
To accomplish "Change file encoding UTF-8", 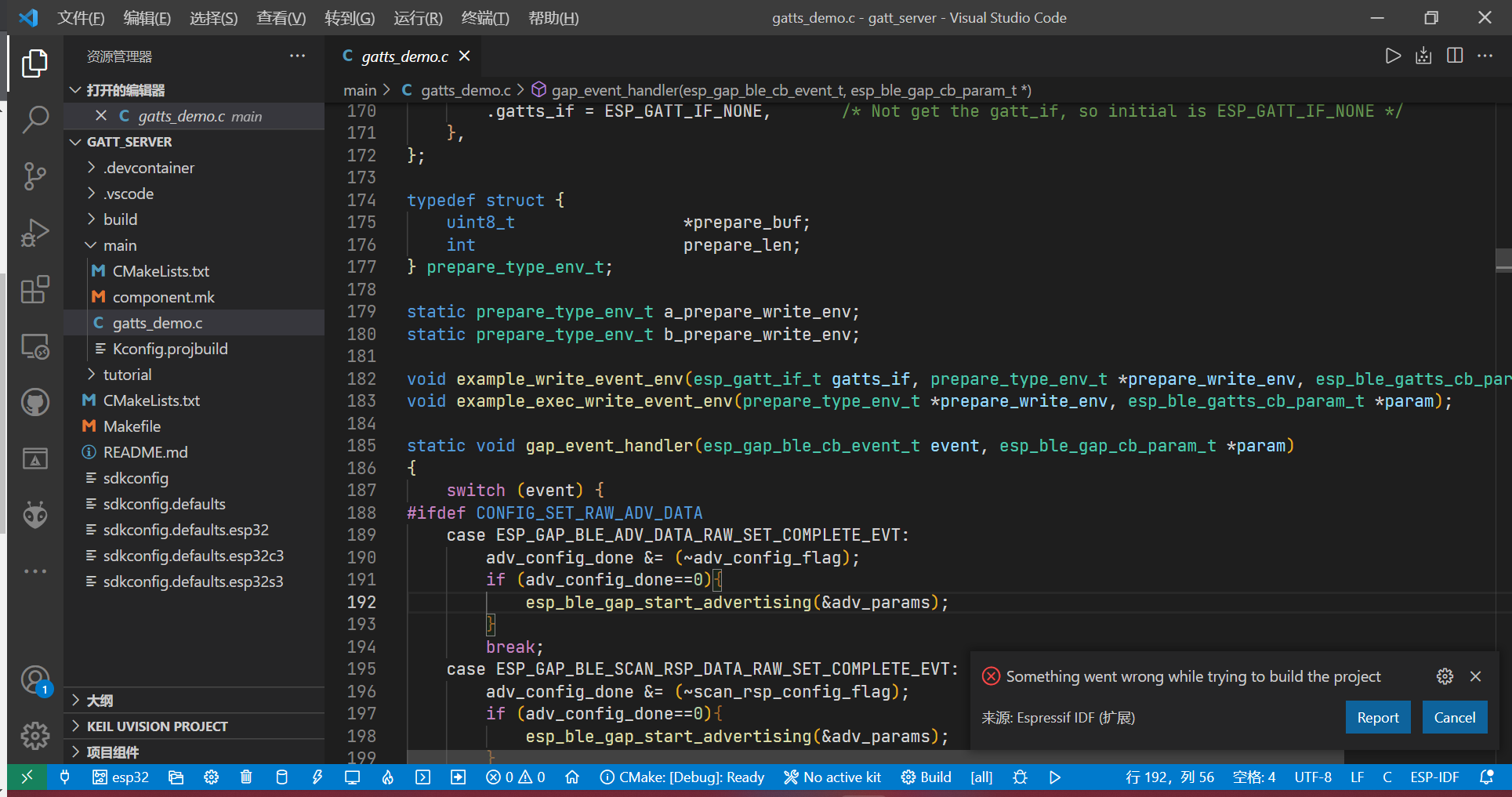I will 1313,777.
